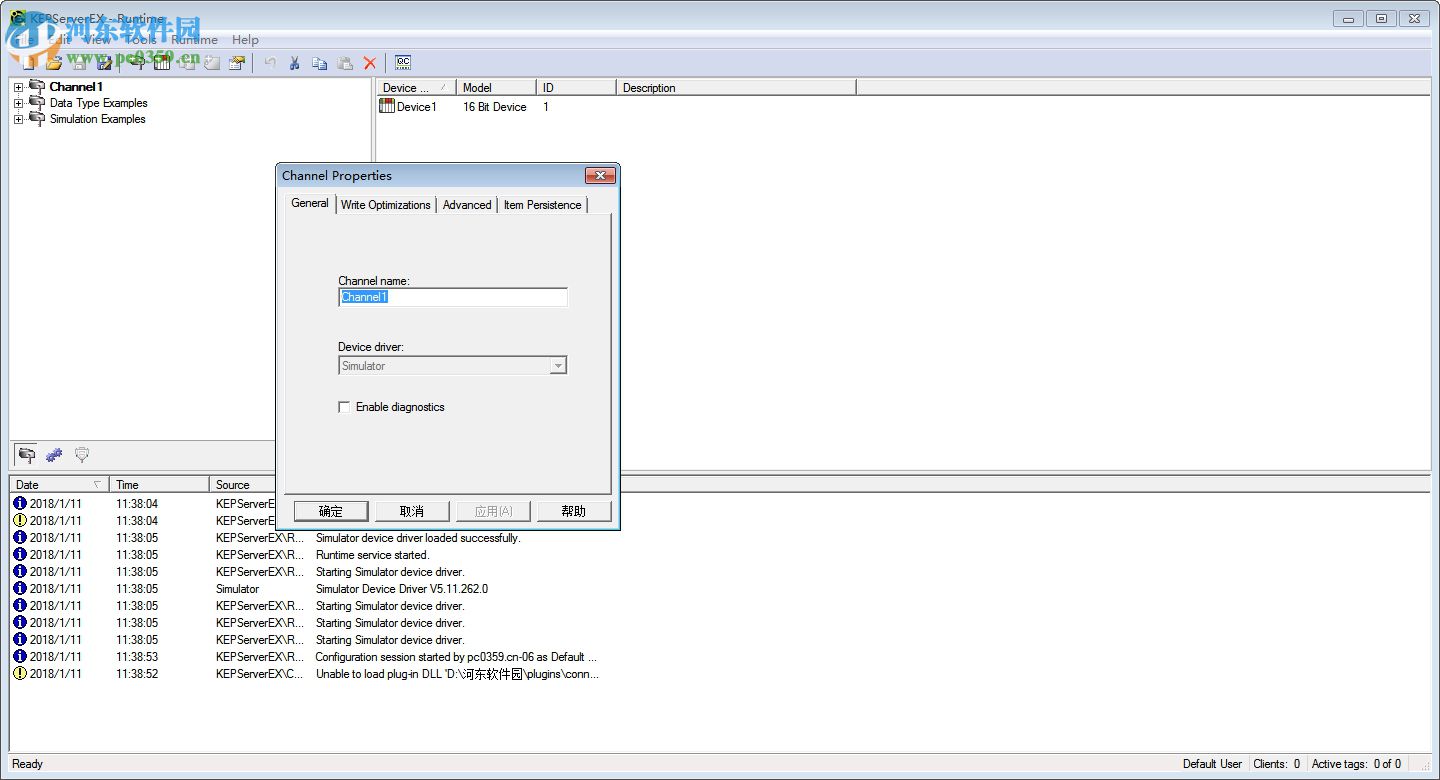Click the Time column header in log
Viewport: 1440px width, 780px height.
[x=159, y=484]
